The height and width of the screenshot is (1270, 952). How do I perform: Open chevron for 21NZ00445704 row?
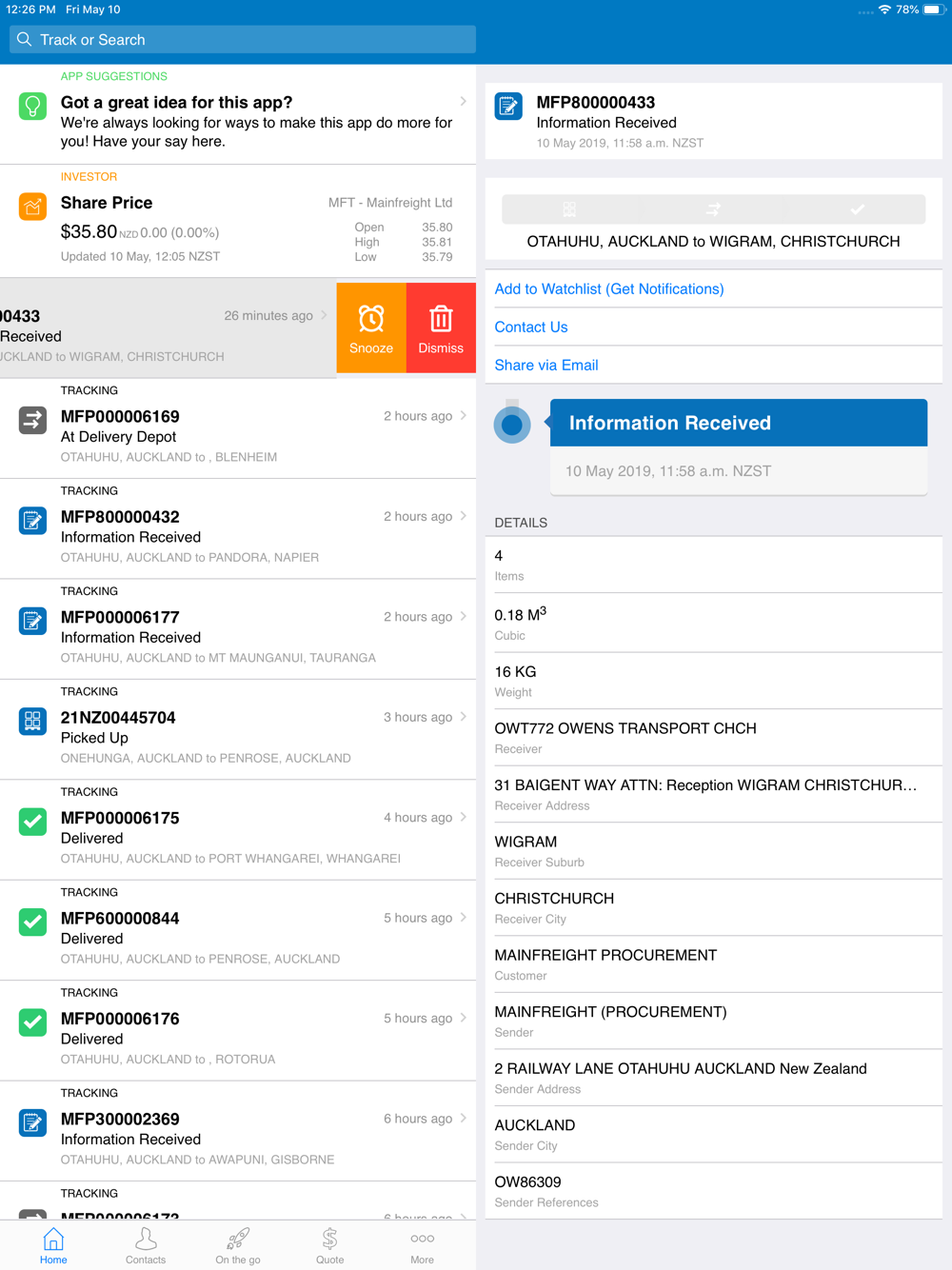coord(463,716)
